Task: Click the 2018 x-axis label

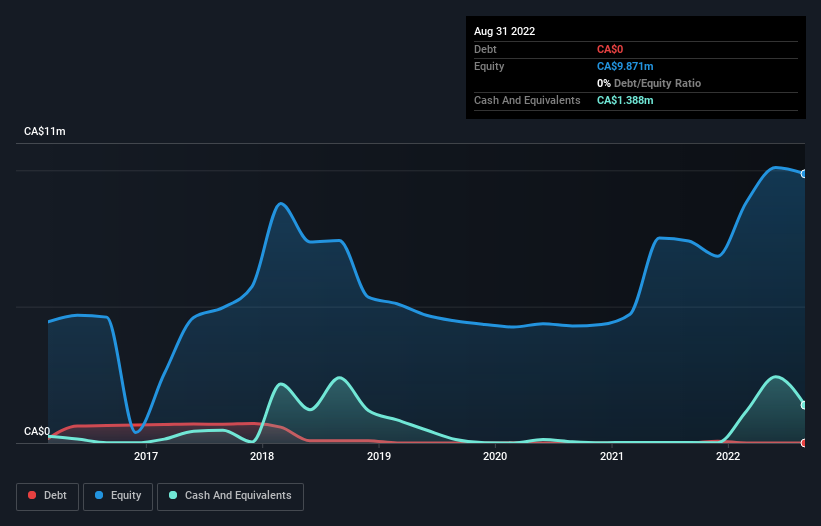Action: [262, 456]
